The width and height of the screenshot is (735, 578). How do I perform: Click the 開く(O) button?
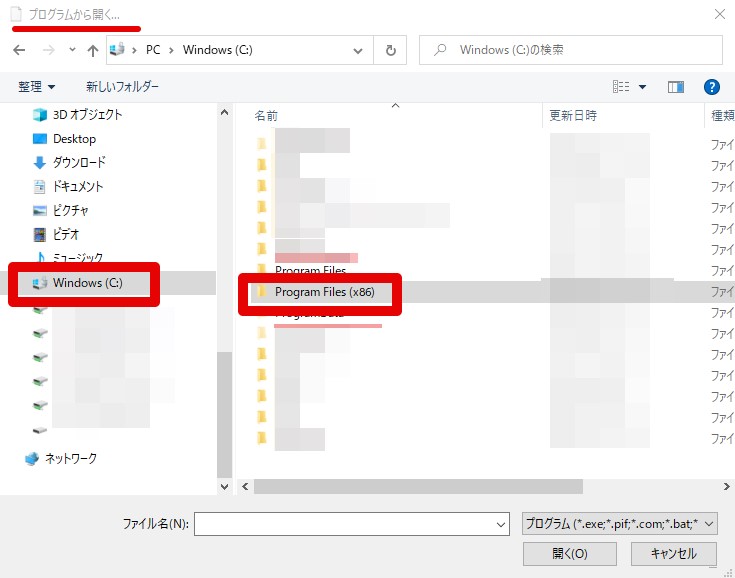570,554
